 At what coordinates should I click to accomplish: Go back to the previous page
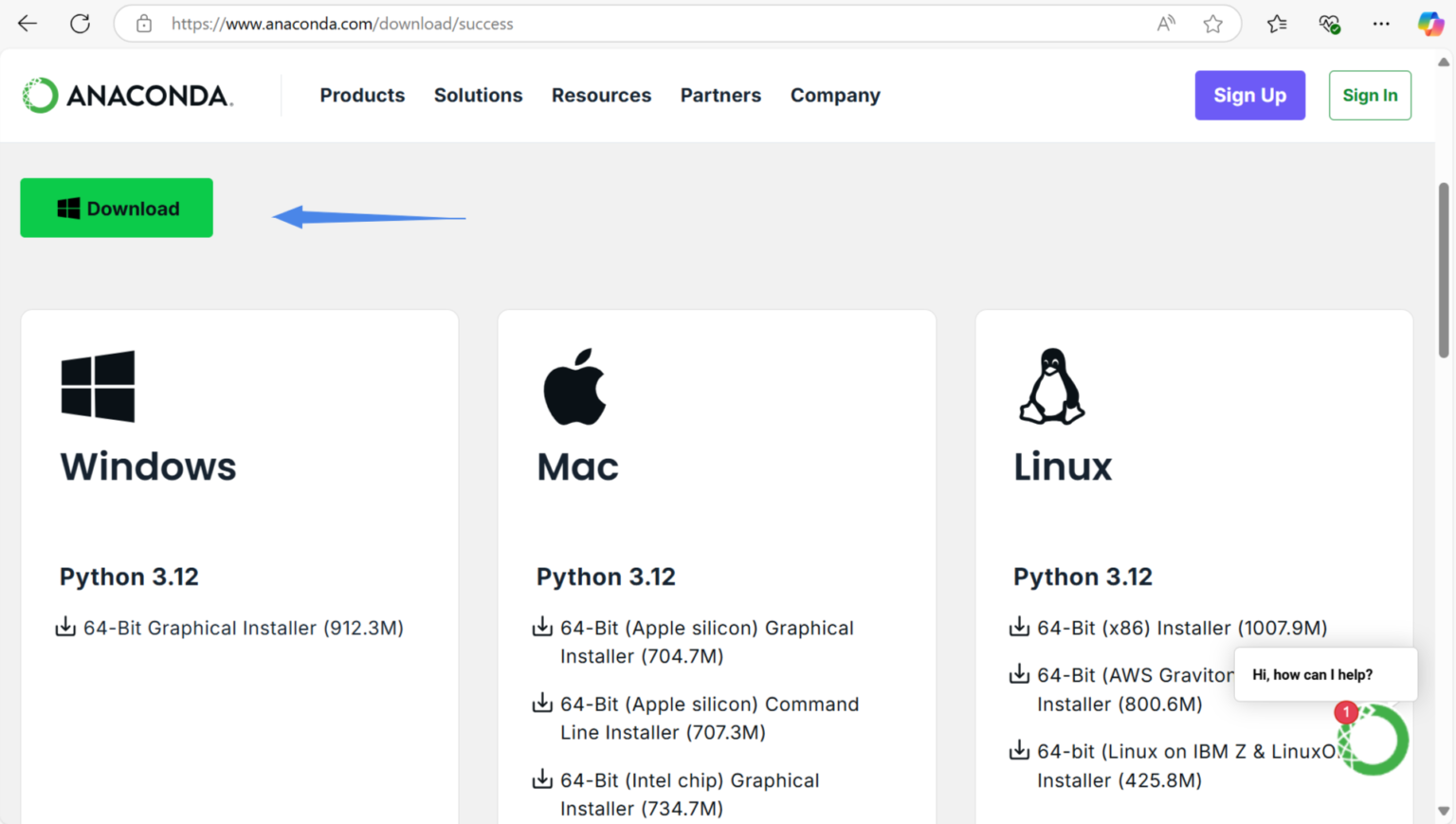(x=27, y=24)
